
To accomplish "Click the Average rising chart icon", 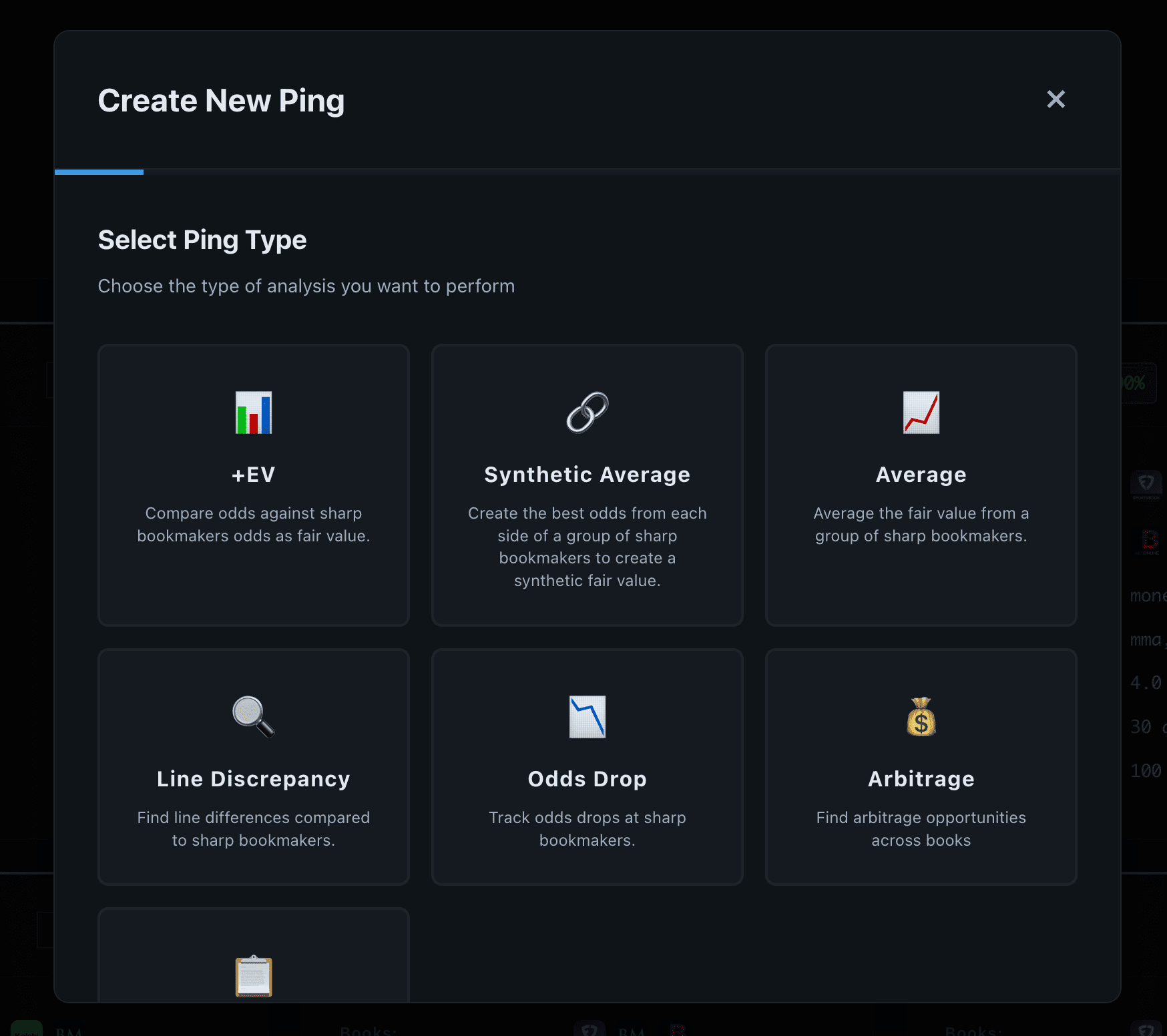I will pyautogui.click(x=921, y=413).
